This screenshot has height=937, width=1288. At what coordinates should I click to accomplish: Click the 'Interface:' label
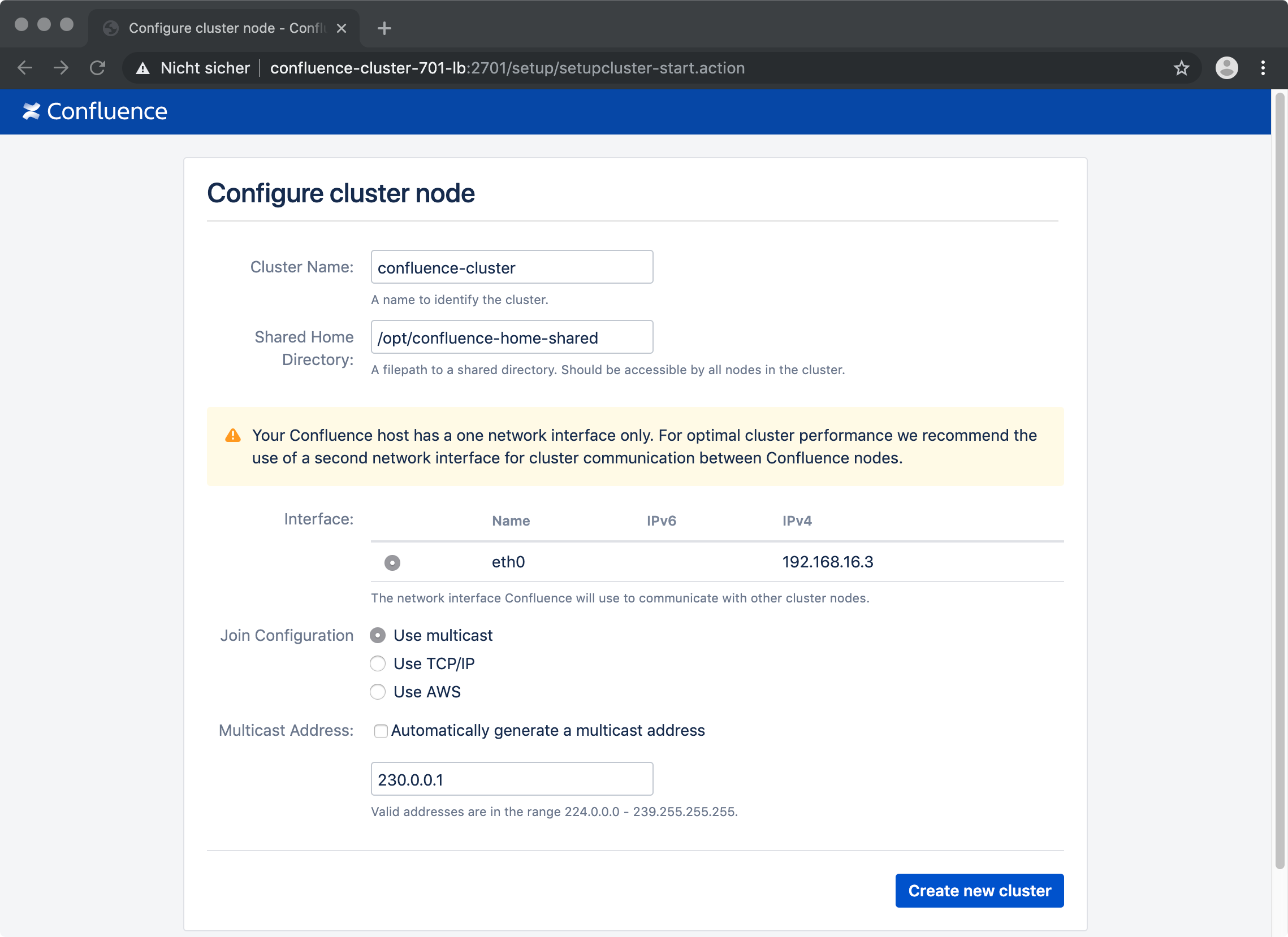(x=318, y=519)
